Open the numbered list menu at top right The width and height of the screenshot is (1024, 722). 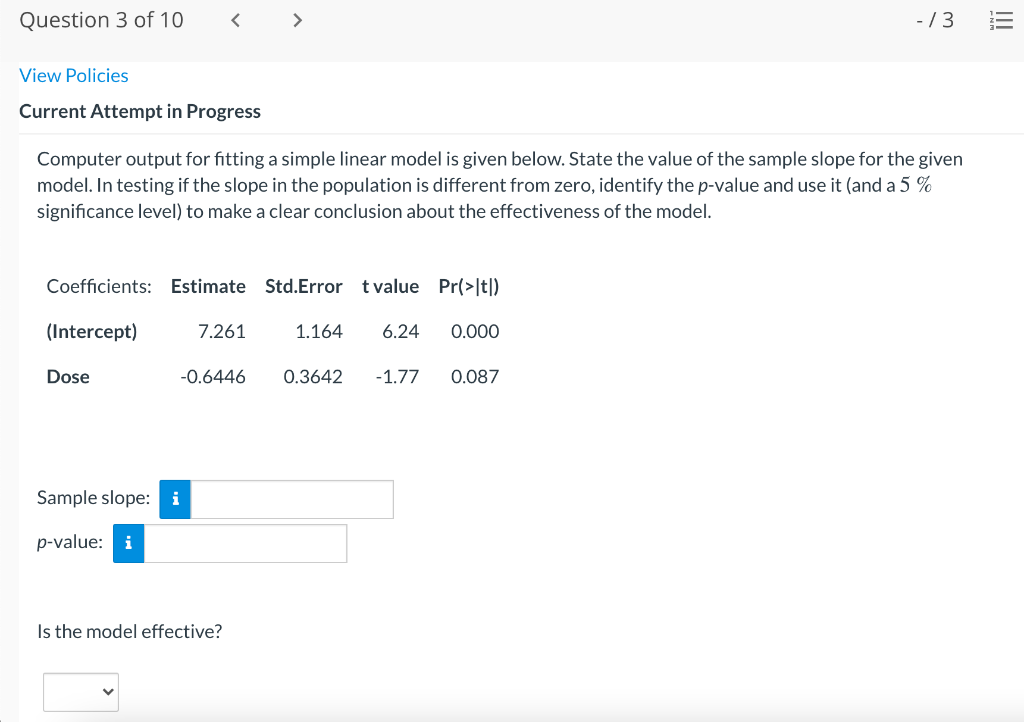1002,19
